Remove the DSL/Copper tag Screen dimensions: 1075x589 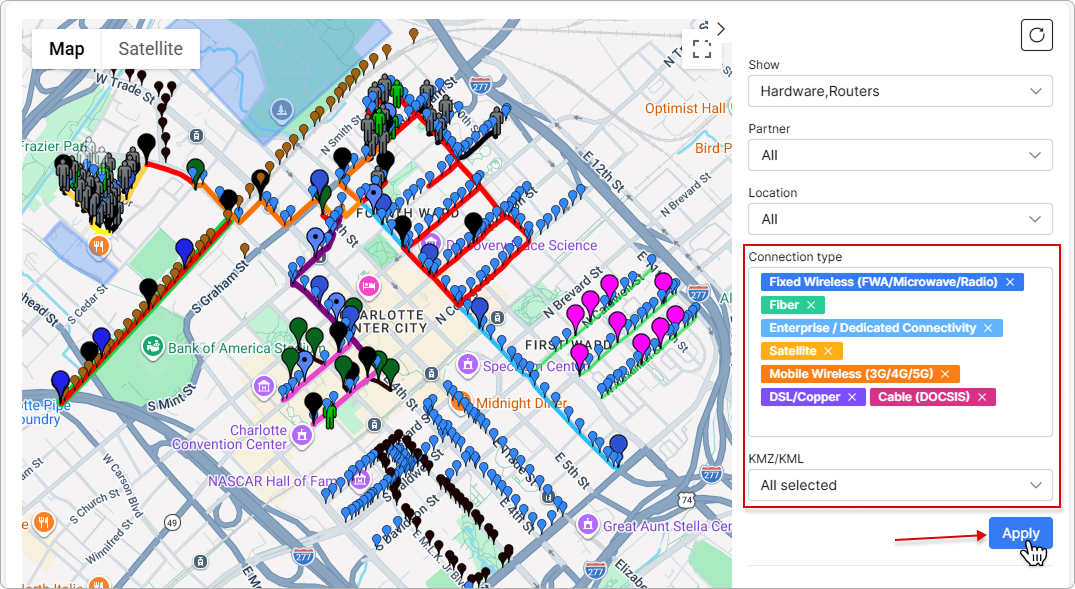(x=852, y=397)
